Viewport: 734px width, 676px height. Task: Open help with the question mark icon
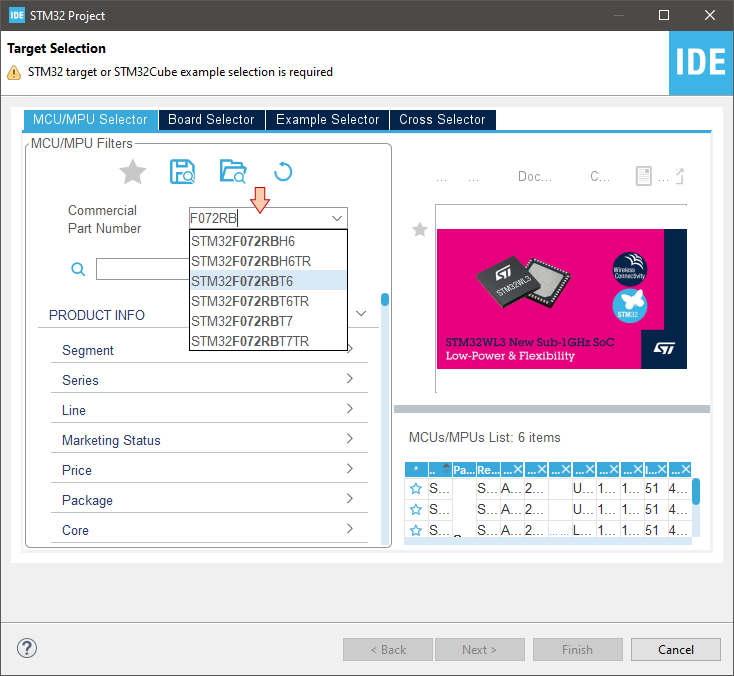coord(27,648)
